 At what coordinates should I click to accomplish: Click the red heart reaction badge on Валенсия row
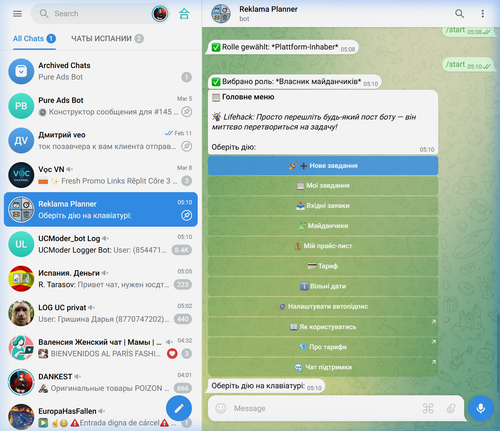[172, 354]
